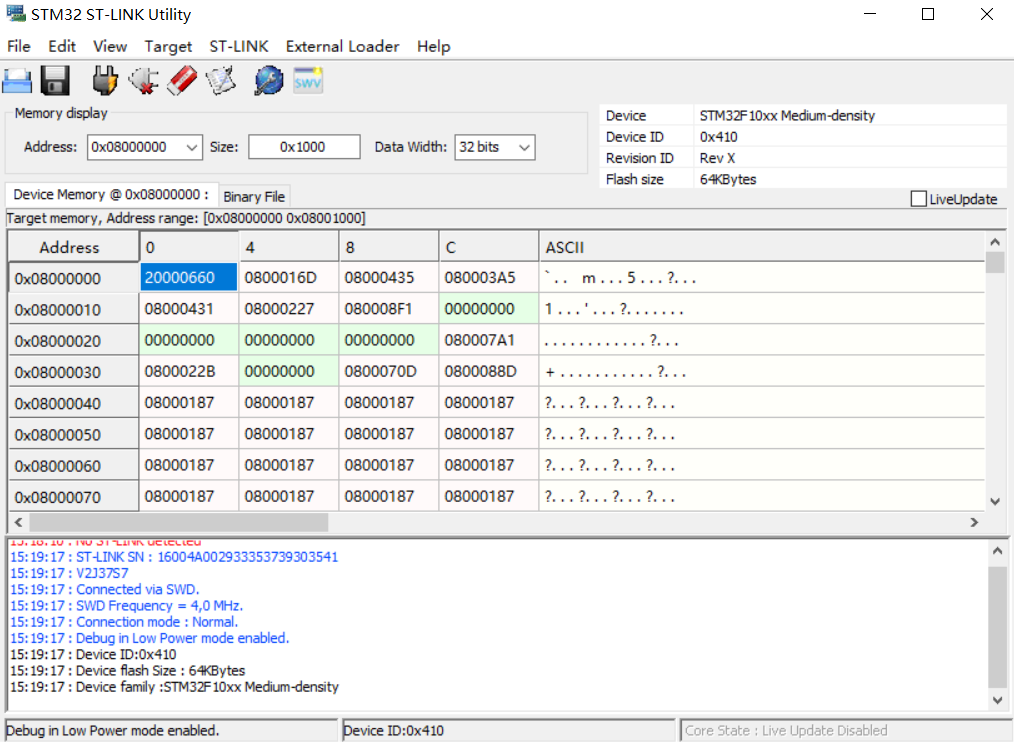1014x742 pixels.
Task: Open the SWV serial wire viewer icon
Action: tap(308, 81)
